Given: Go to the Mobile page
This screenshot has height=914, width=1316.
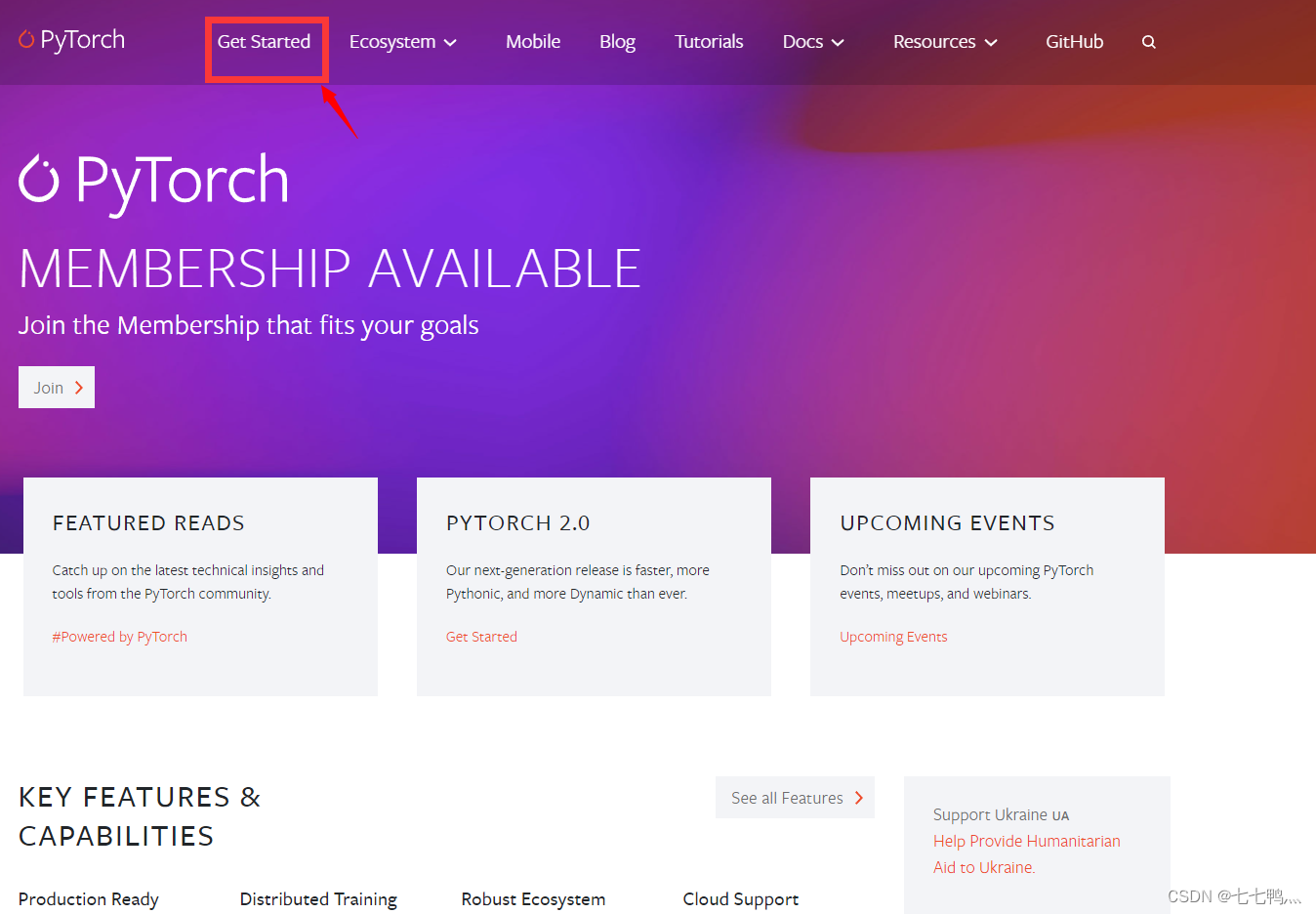Looking at the screenshot, I should pos(533,42).
